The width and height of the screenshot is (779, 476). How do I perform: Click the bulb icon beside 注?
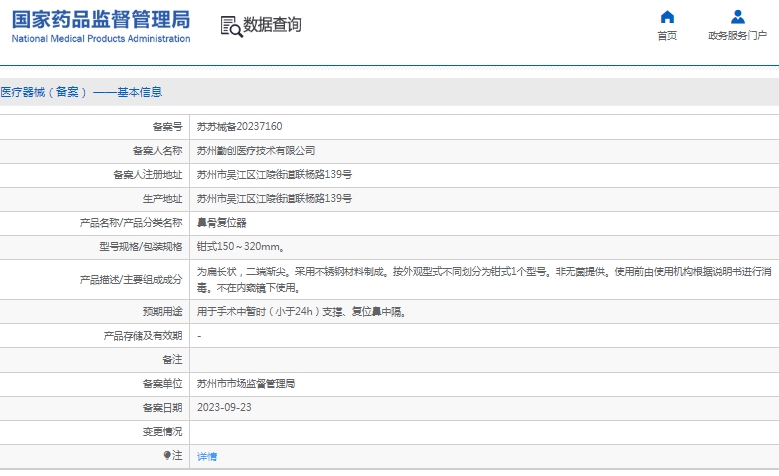[x=167, y=455]
